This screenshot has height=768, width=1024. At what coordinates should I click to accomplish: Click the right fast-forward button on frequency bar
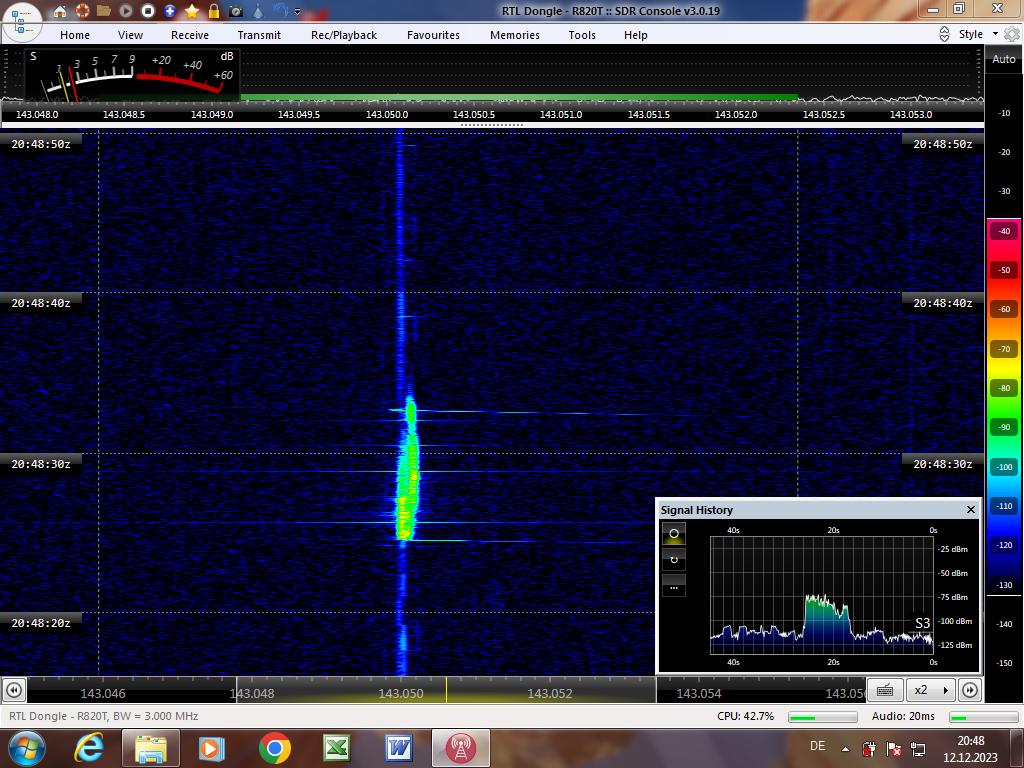tap(970, 690)
